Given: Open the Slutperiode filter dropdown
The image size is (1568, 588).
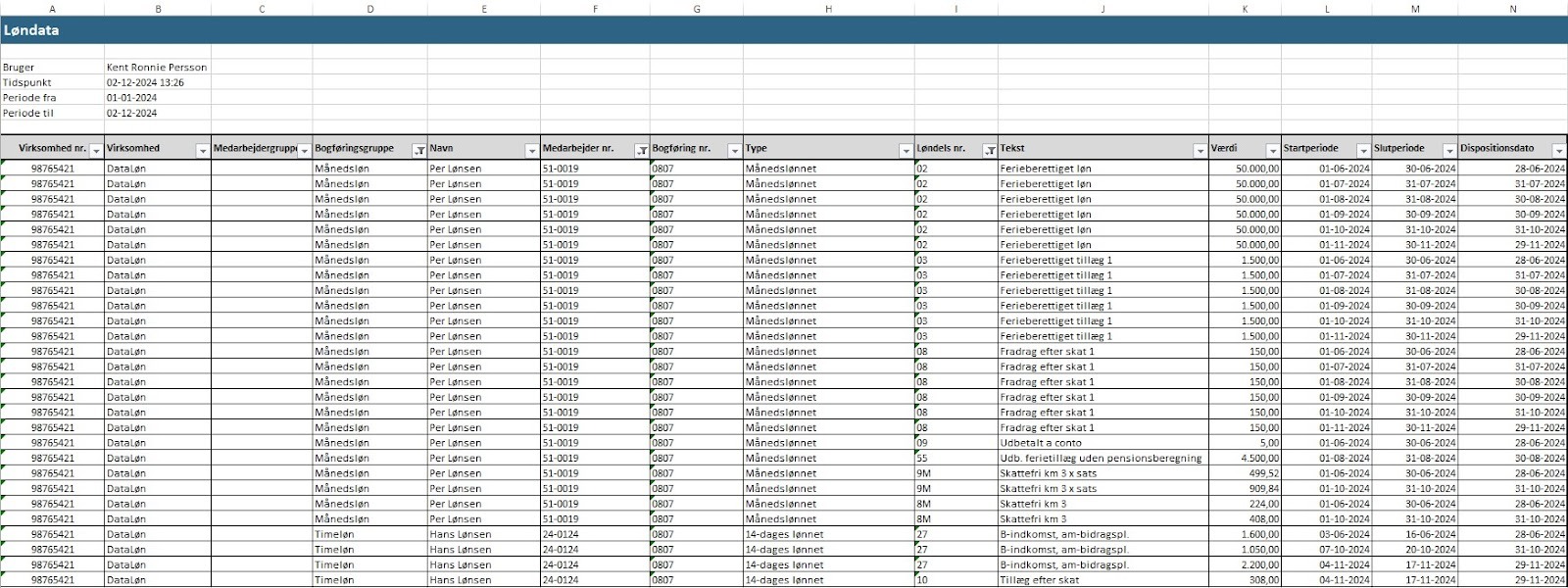Looking at the screenshot, I should coord(1449,150).
